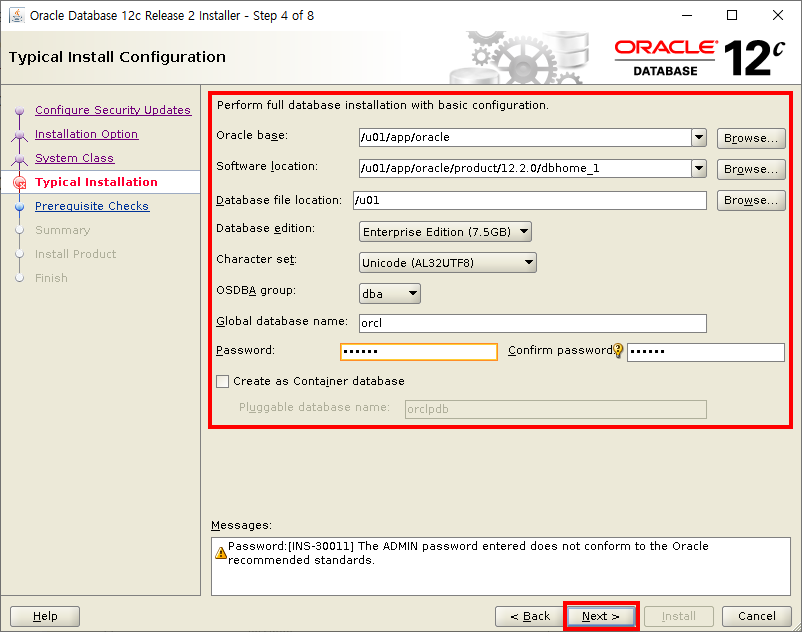
Task: Open the Help button
Action: 45,616
